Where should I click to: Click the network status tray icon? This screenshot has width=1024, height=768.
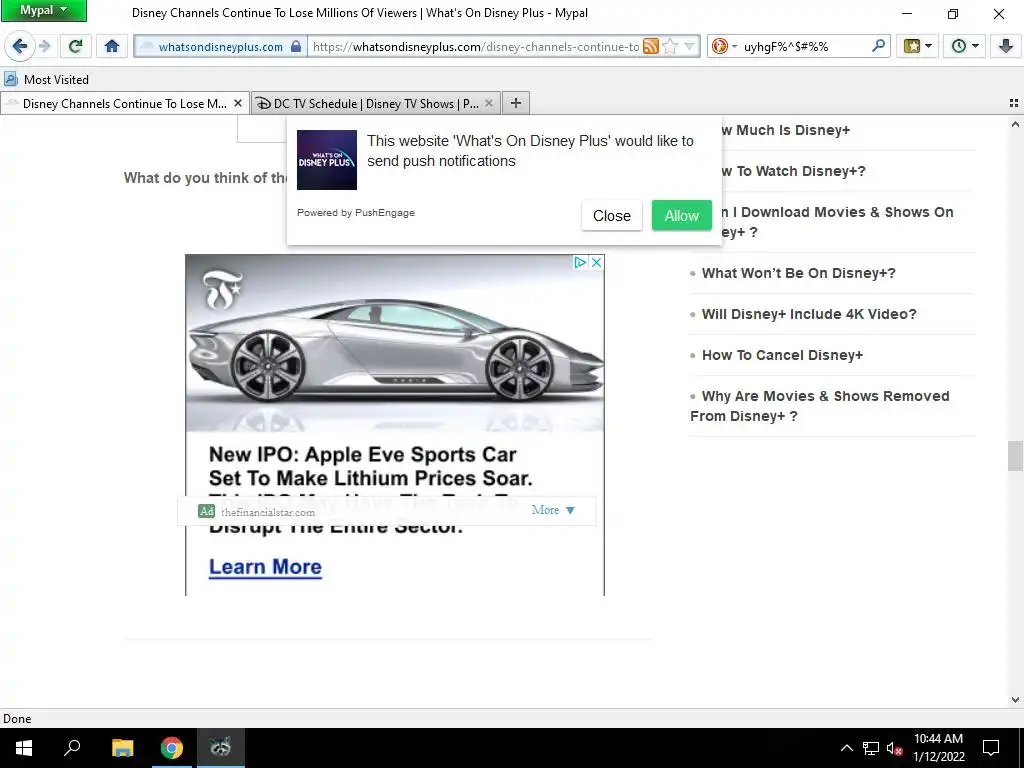(x=871, y=748)
